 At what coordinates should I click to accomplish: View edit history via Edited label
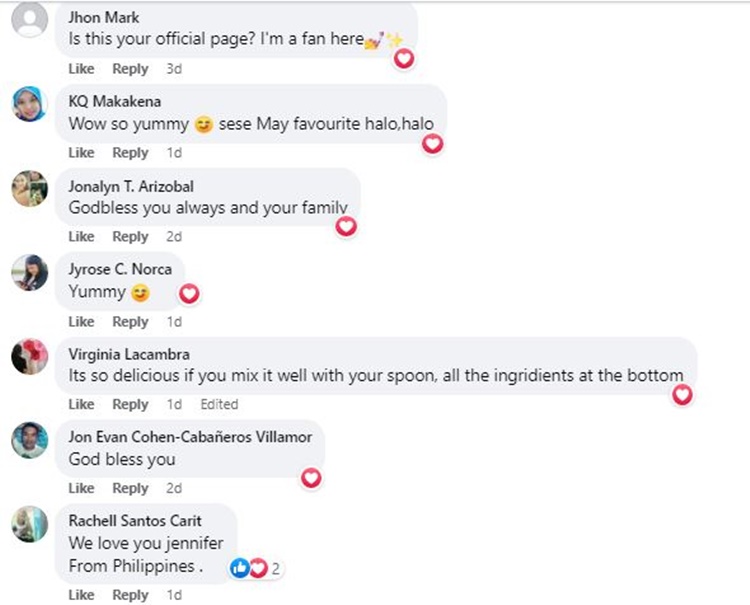pos(219,405)
